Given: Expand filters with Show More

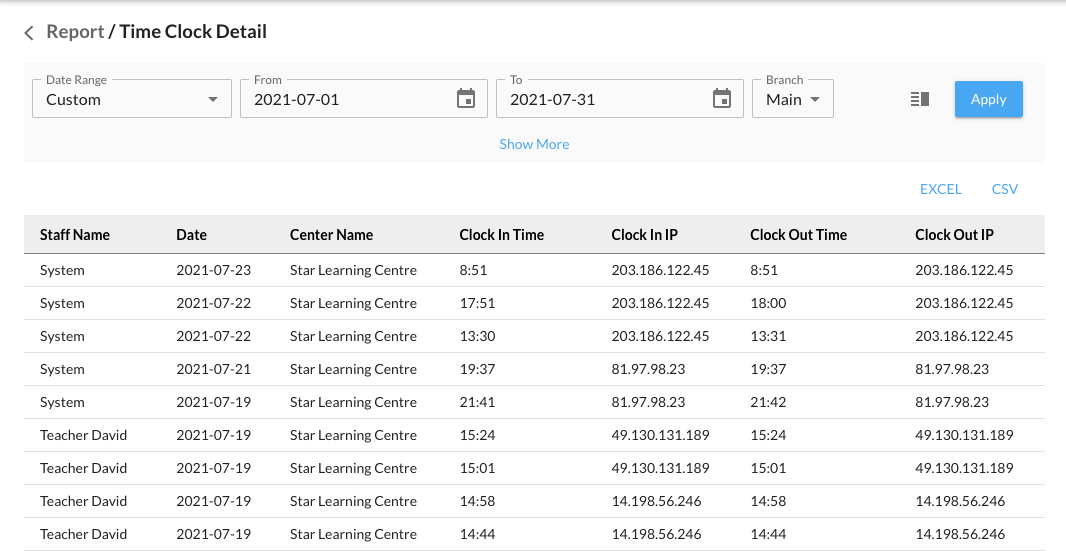Looking at the screenshot, I should [x=534, y=144].
